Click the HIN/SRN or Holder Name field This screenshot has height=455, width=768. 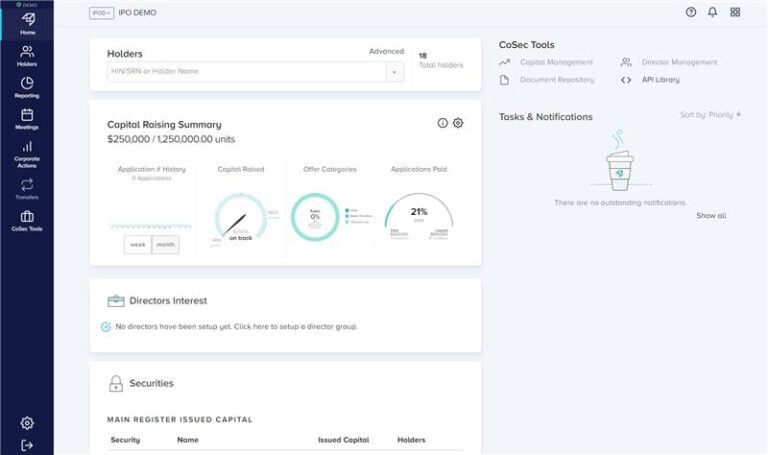coord(245,72)
